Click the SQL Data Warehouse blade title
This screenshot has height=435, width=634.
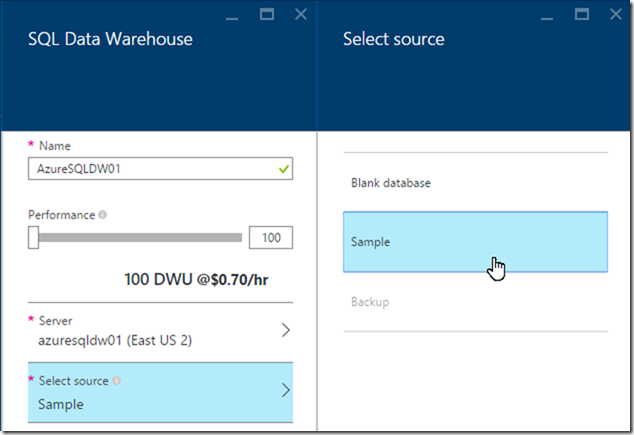[110, 39]
